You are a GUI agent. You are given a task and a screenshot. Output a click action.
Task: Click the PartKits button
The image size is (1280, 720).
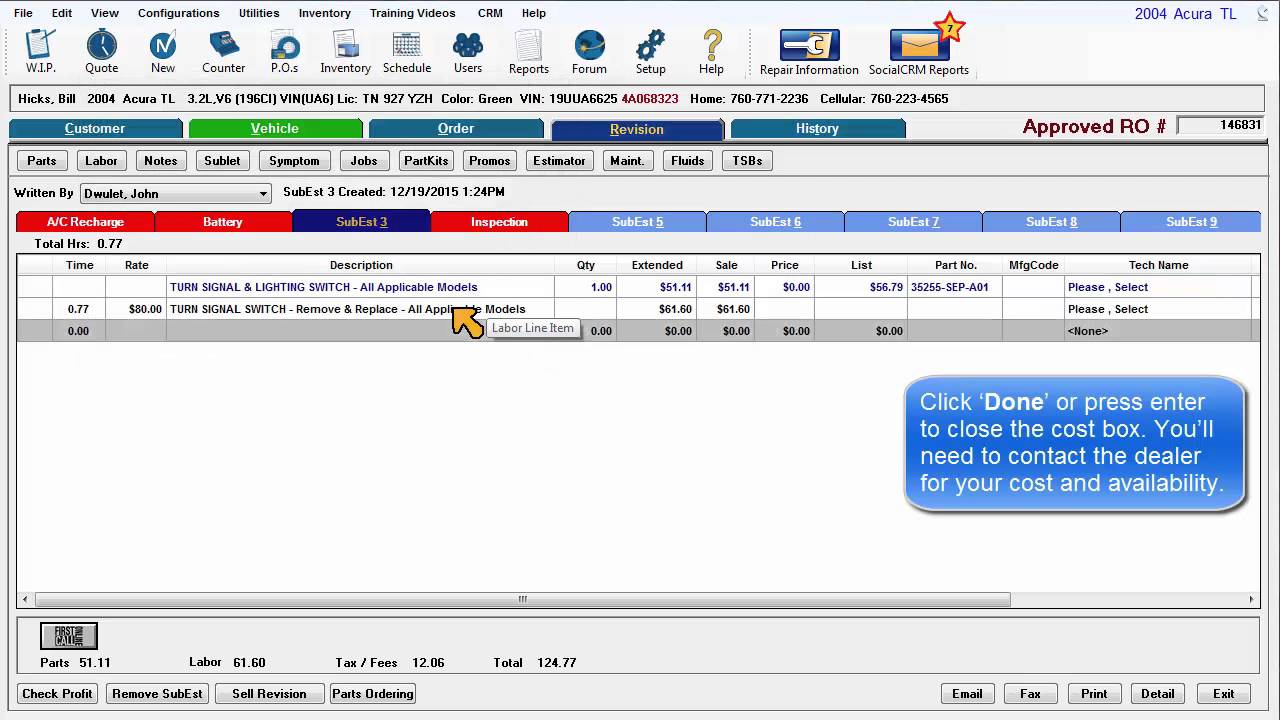tap(426, 161)
